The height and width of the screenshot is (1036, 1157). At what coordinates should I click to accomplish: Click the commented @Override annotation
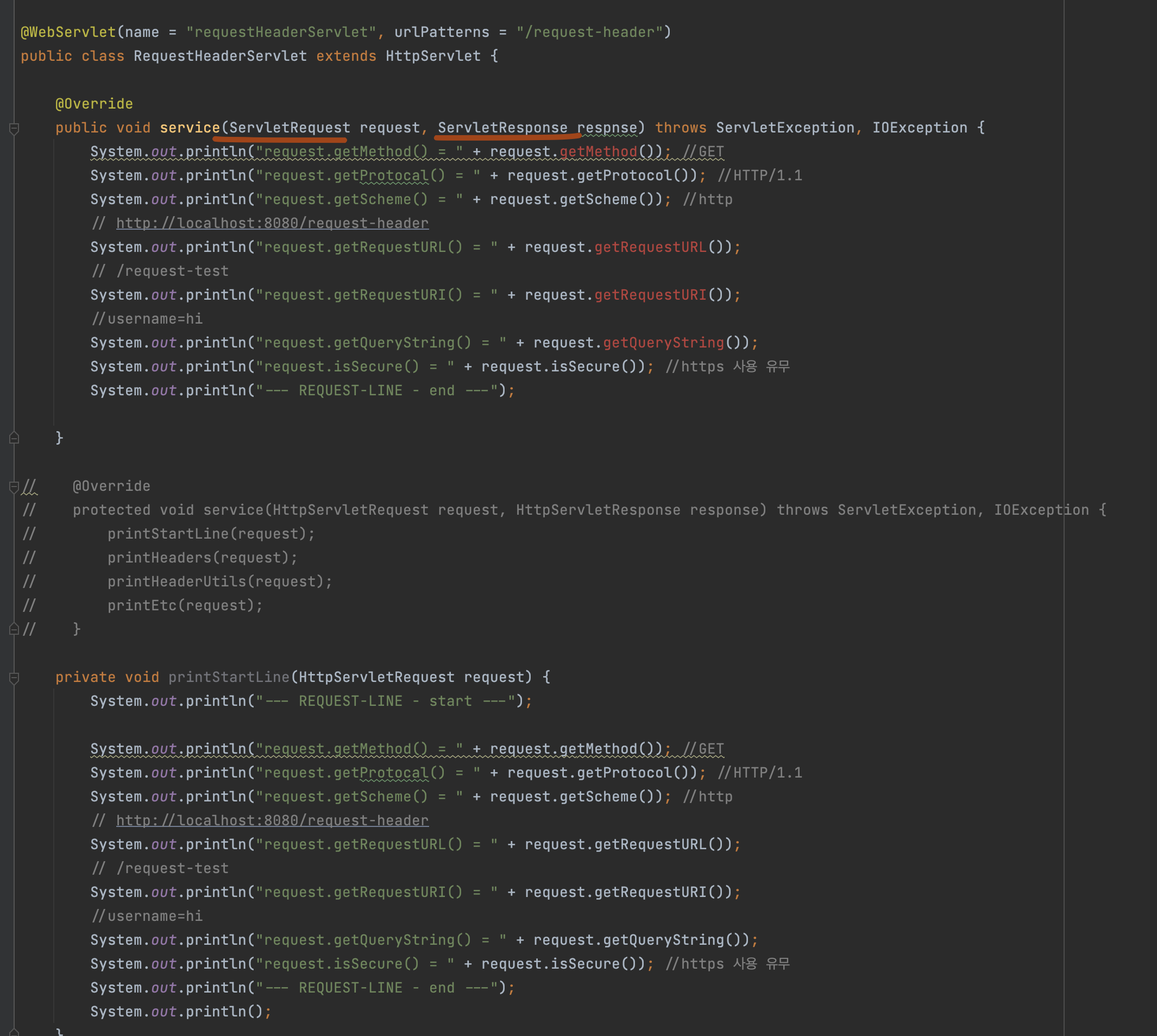tap(111, 486)
